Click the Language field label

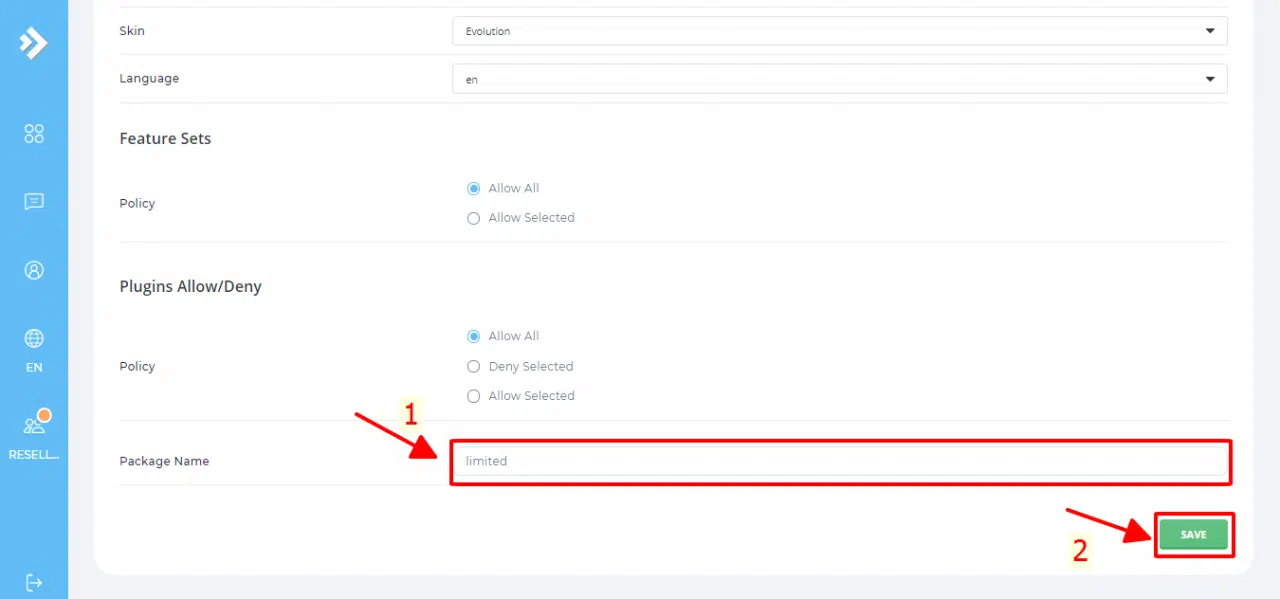[x=149, y=78]
